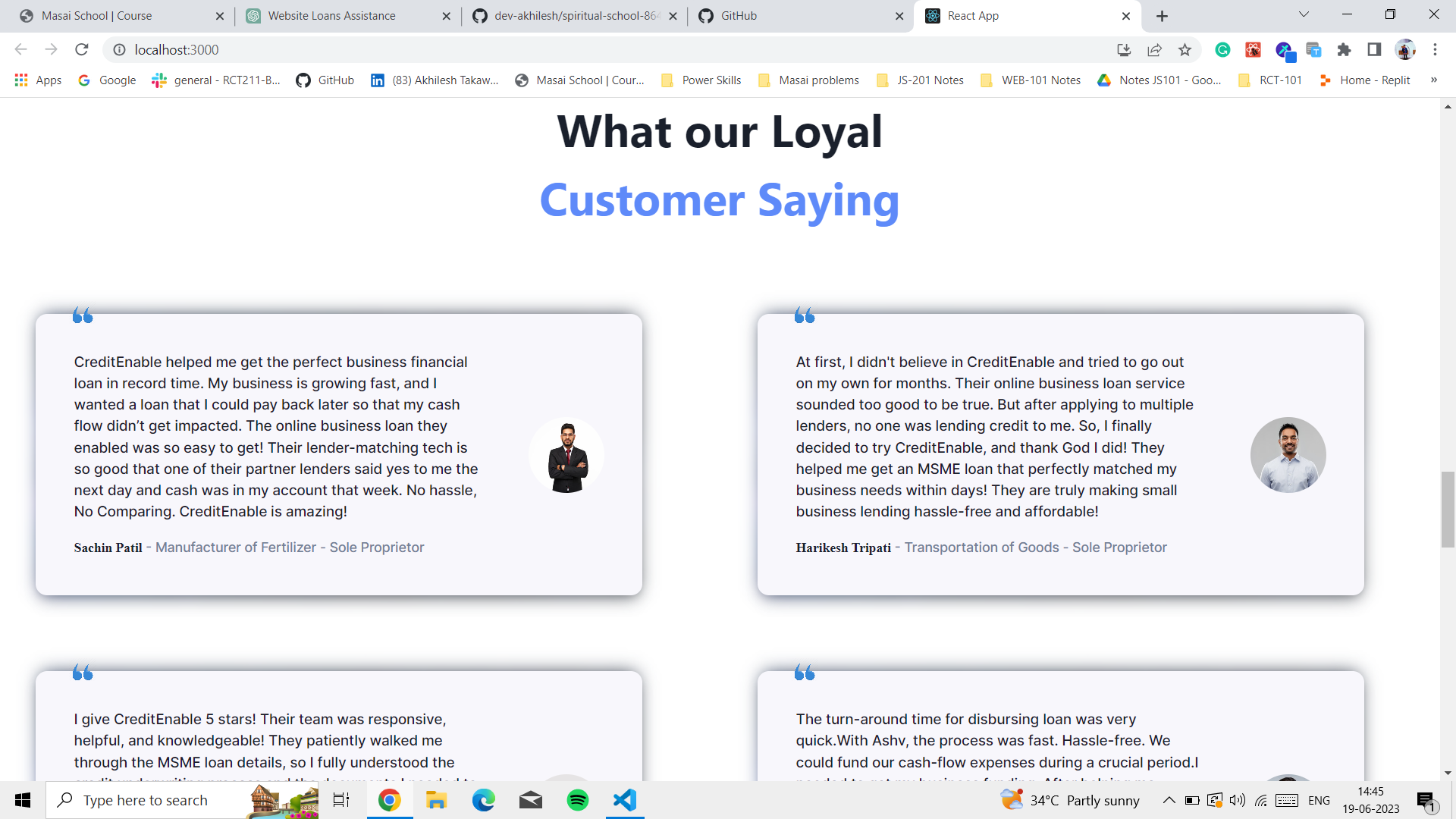1456x819 pixels.
Task: Open RCT-101 bookmark folder
Action: [1270, 80]
